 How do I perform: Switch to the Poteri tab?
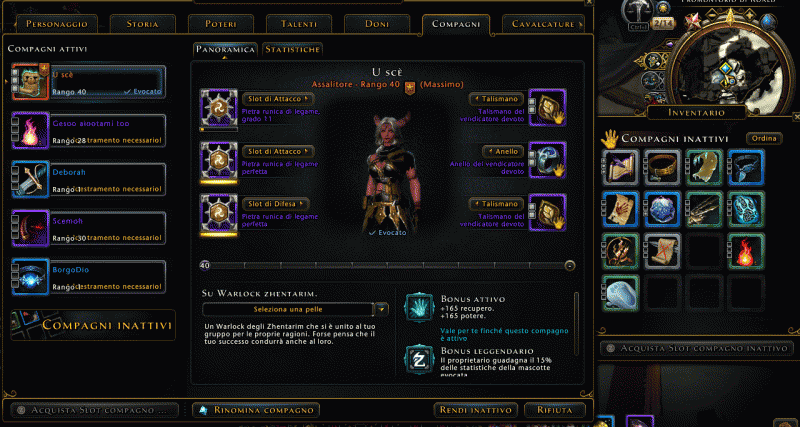click(x=220, y=24)
